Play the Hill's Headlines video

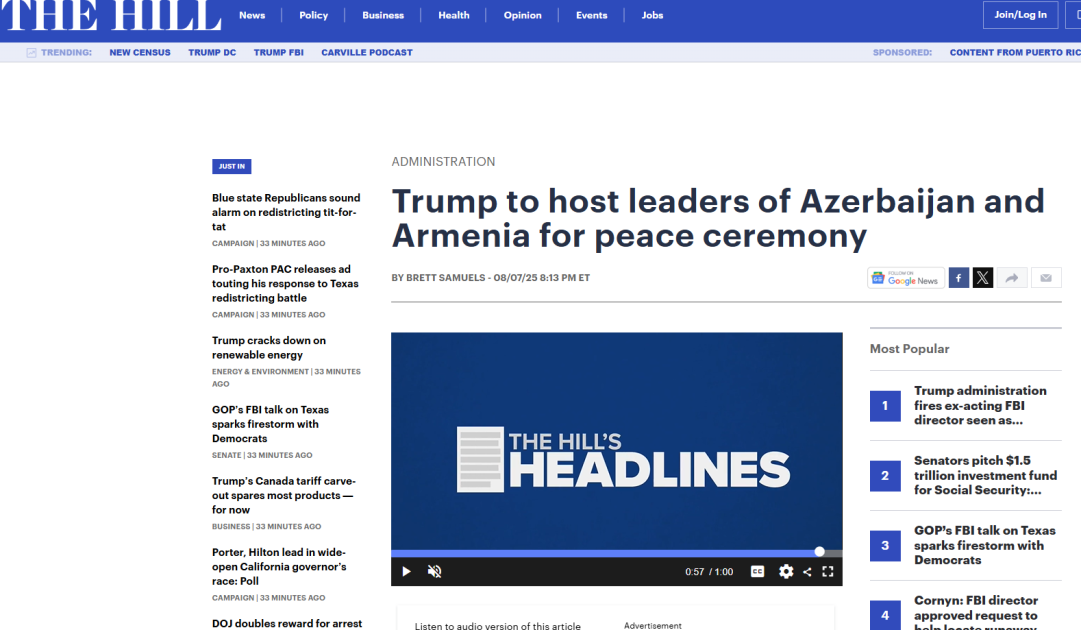[x=406, y=571]
